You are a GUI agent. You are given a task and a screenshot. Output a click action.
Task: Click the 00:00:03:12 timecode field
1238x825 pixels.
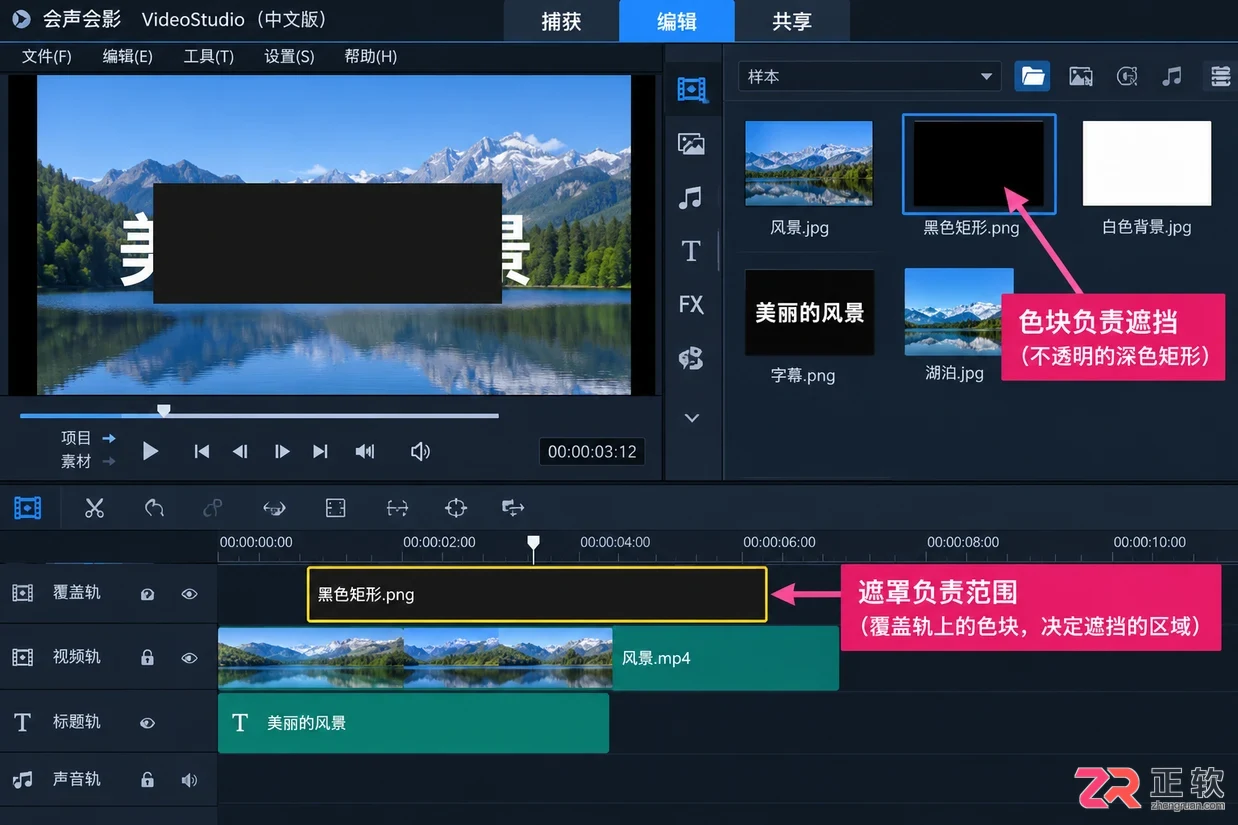point(592,452)
